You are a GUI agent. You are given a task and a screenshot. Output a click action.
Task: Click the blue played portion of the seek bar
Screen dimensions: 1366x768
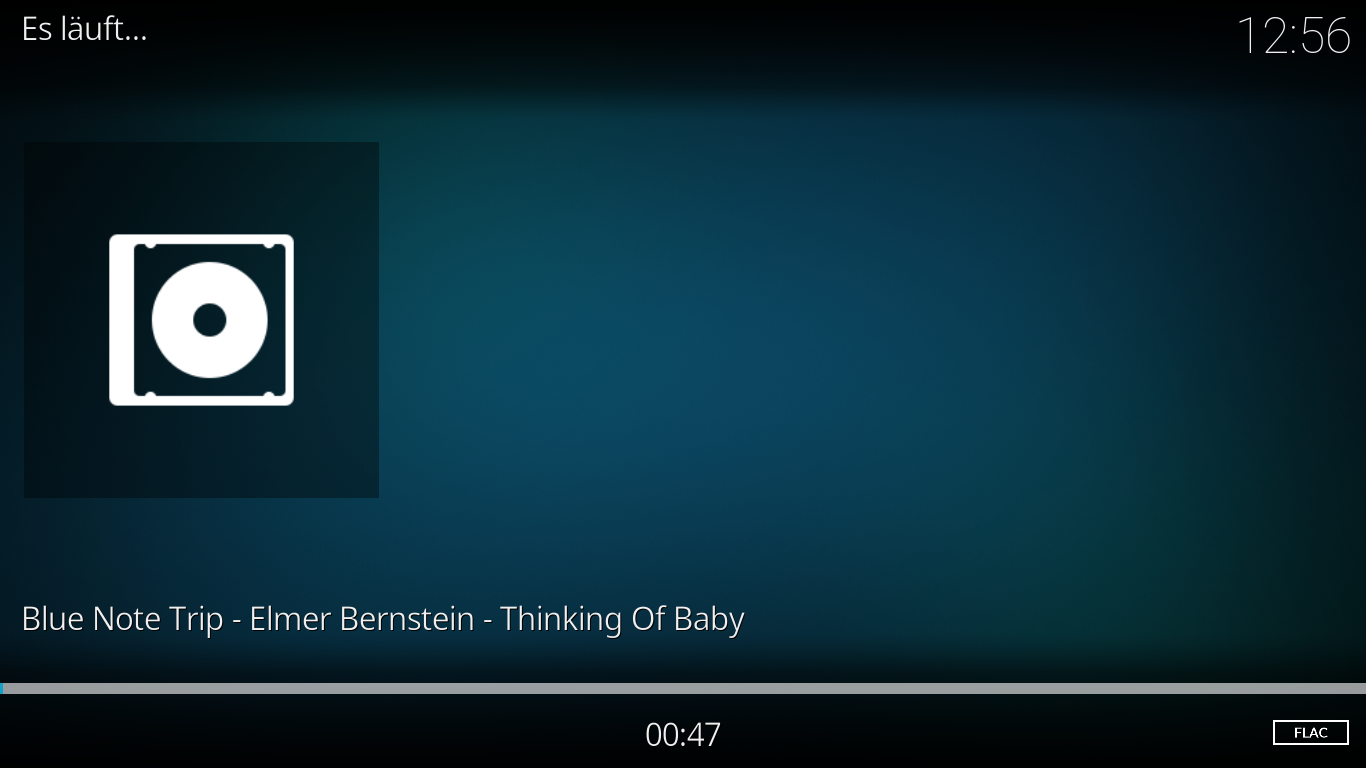[x=2, y=688]
